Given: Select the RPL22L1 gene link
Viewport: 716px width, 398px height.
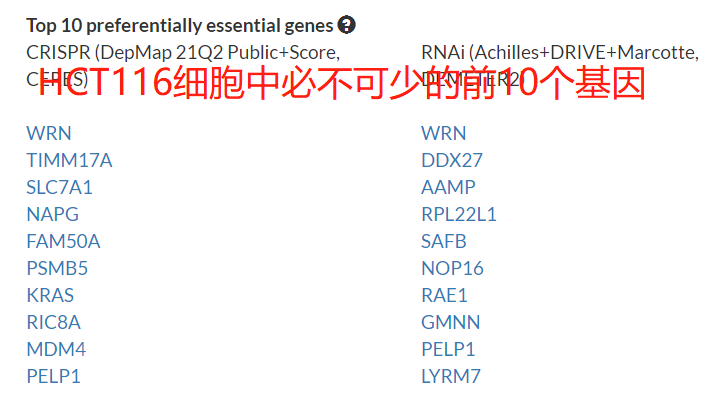Looking at the screenshot, I should (x=459, y=215).
